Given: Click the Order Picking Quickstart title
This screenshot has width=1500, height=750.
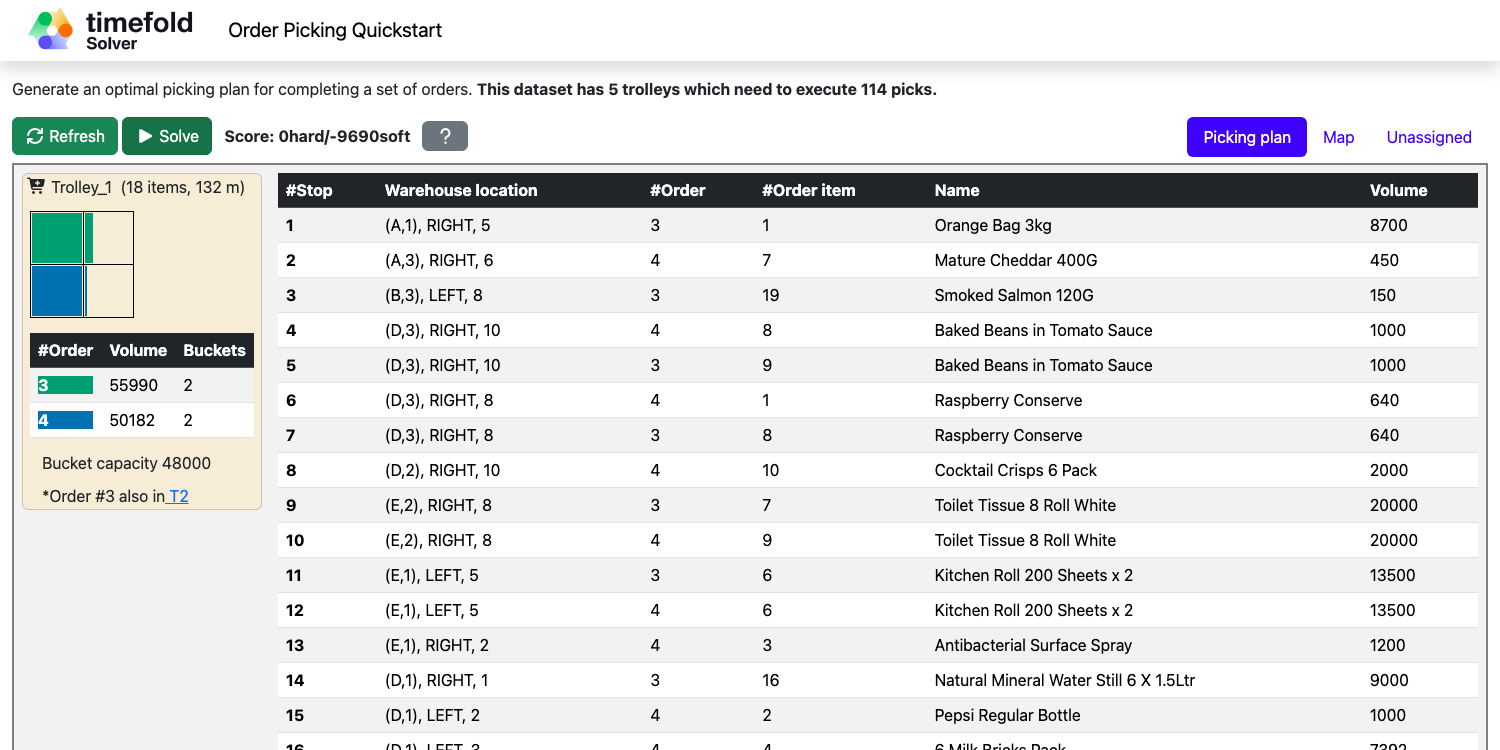Looking at the screenshot, I should click(335, 30).
